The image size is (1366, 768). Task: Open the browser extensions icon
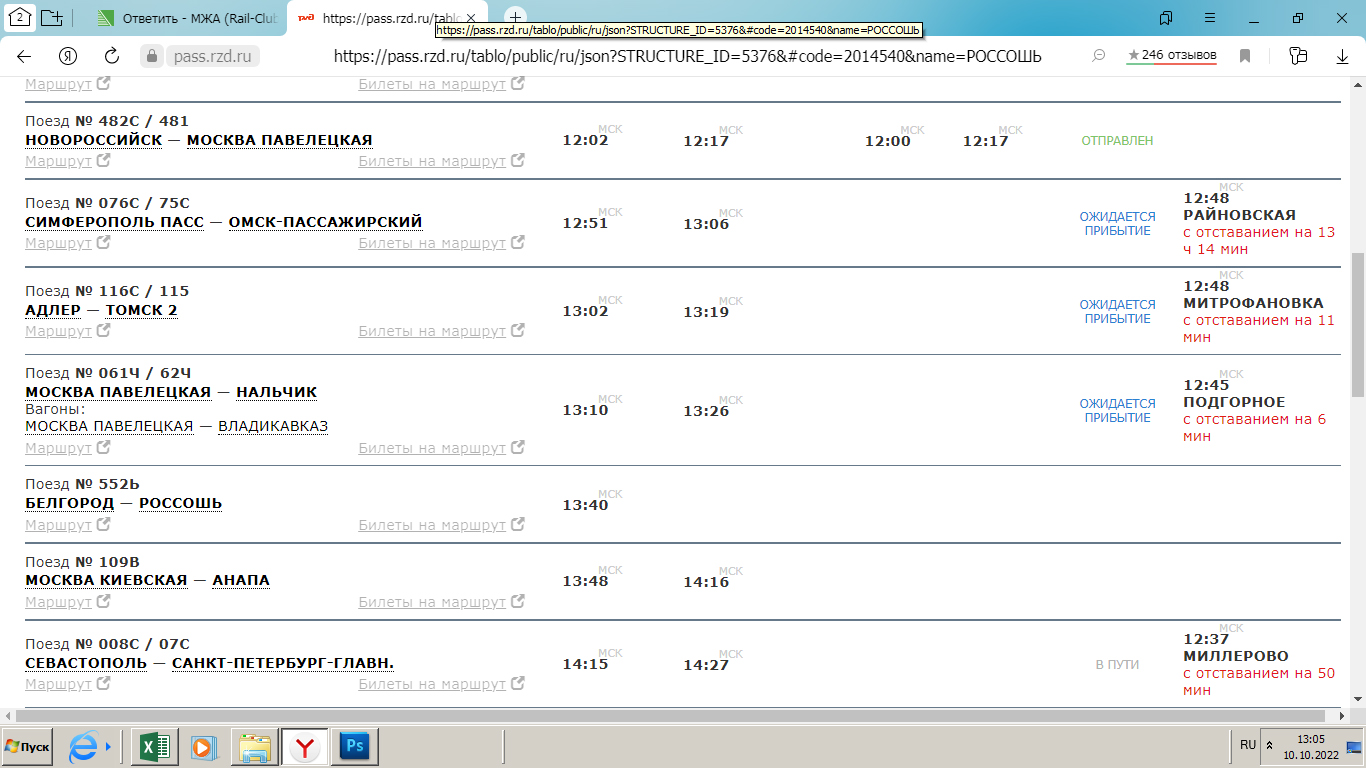point(1298,57)
